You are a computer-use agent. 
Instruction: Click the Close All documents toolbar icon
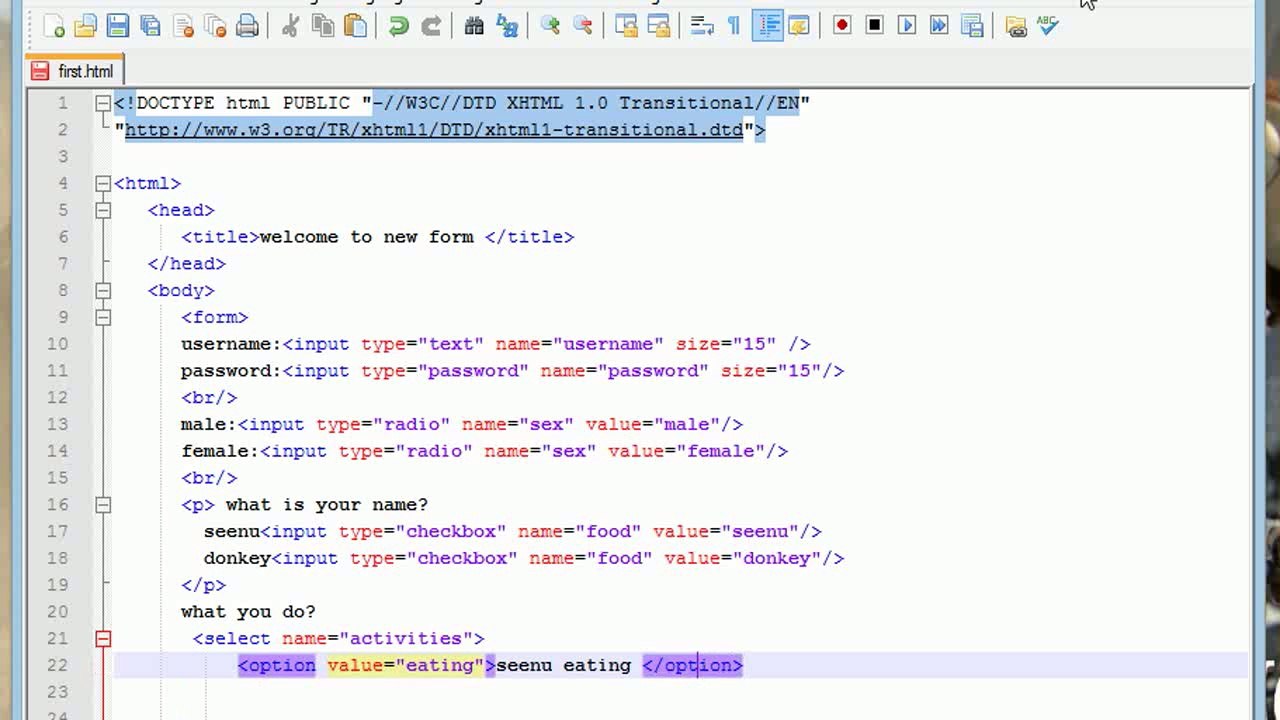(x=215, y=26)
